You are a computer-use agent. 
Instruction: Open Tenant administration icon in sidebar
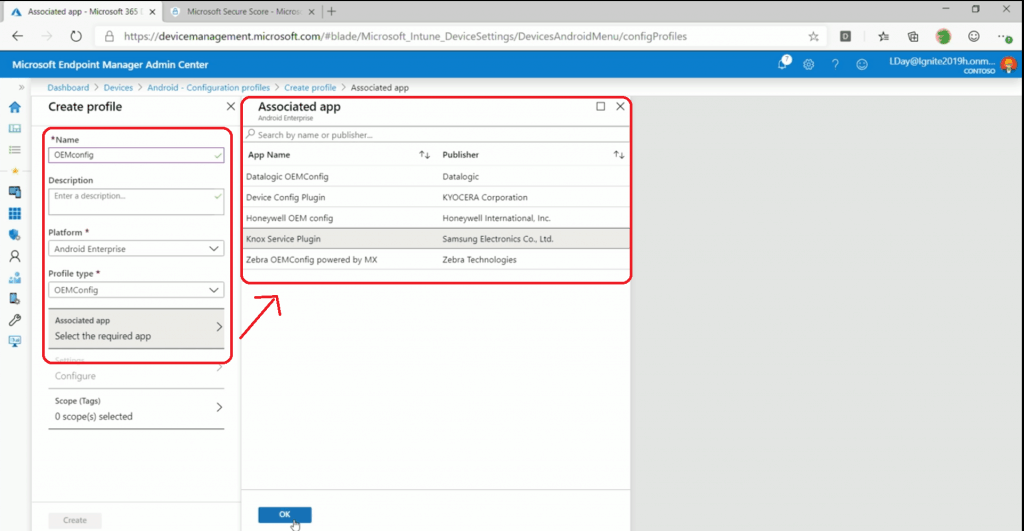click(x=15, y=298)
